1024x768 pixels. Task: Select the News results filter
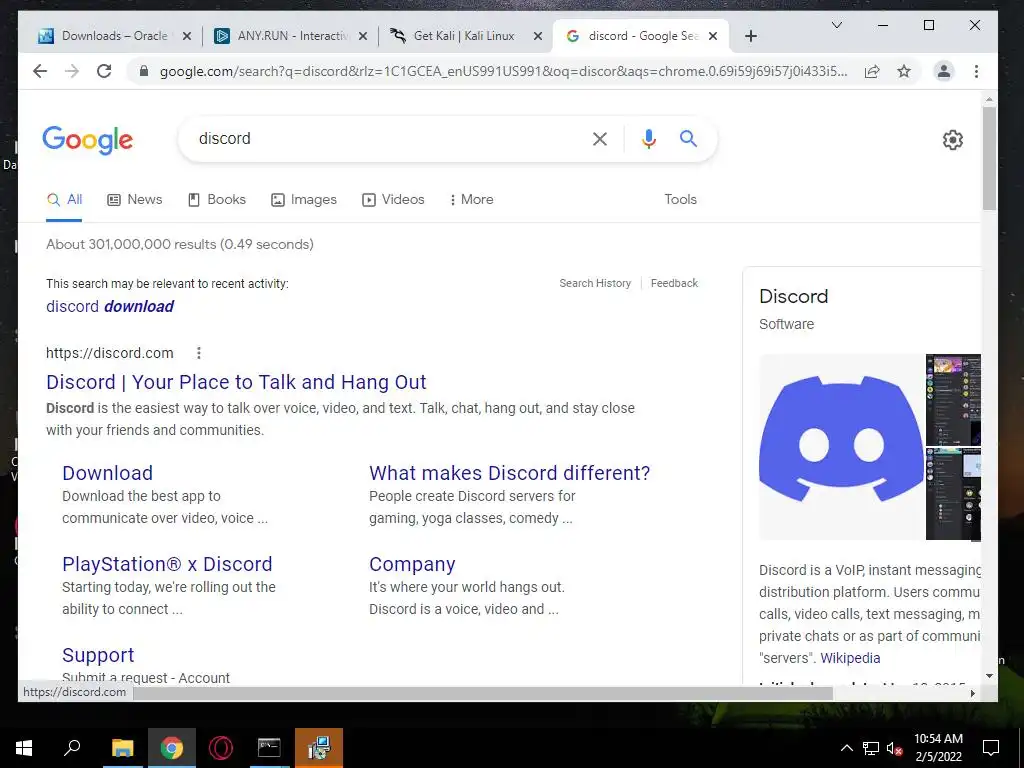135,199
